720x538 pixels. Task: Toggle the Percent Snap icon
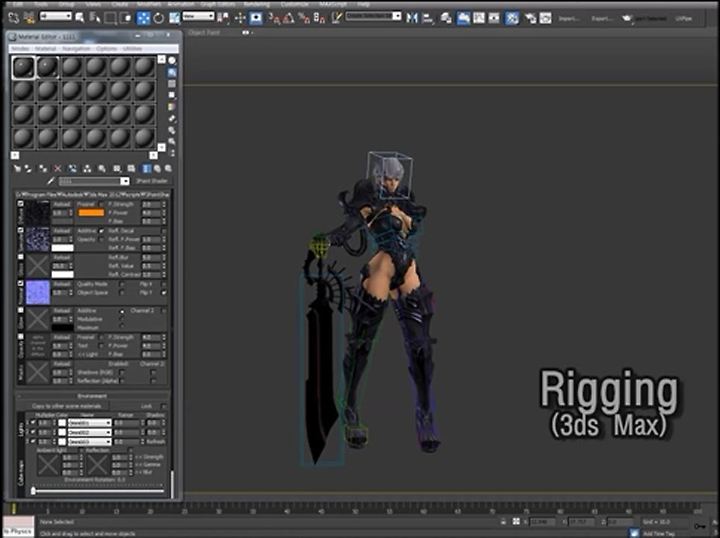point(304,18)
